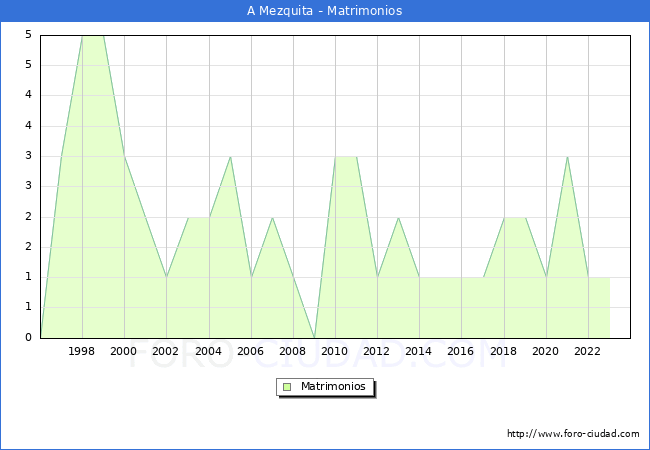Click the 2020 x-axis year label

click(546, 351)
